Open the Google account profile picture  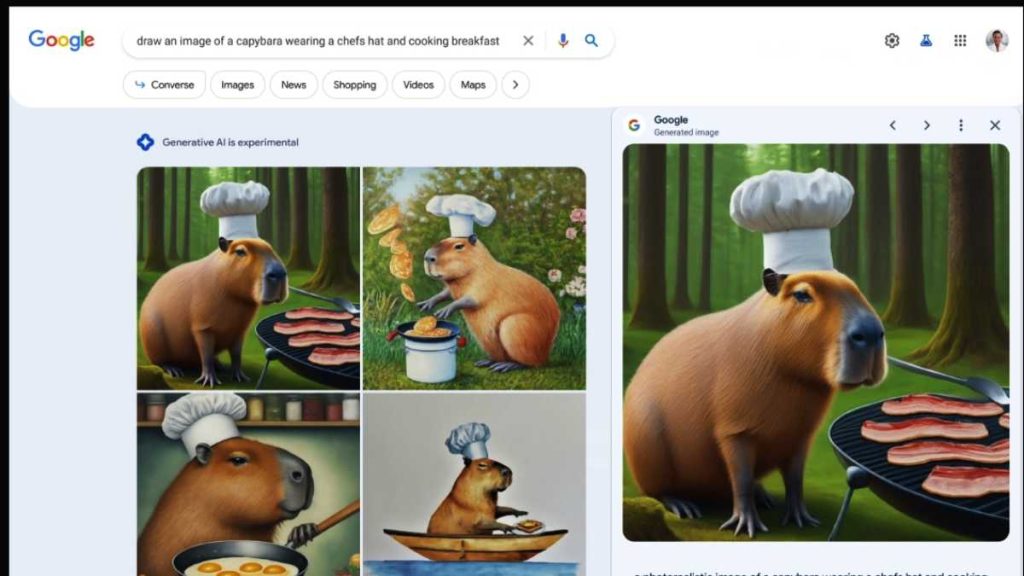[x=996, y=41]
